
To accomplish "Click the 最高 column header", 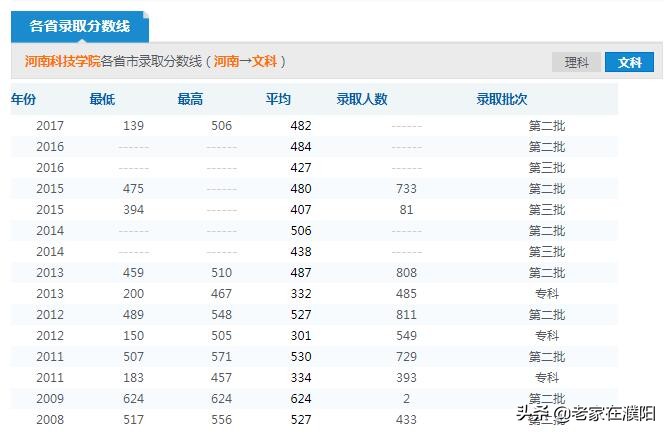I will [190, 99].
